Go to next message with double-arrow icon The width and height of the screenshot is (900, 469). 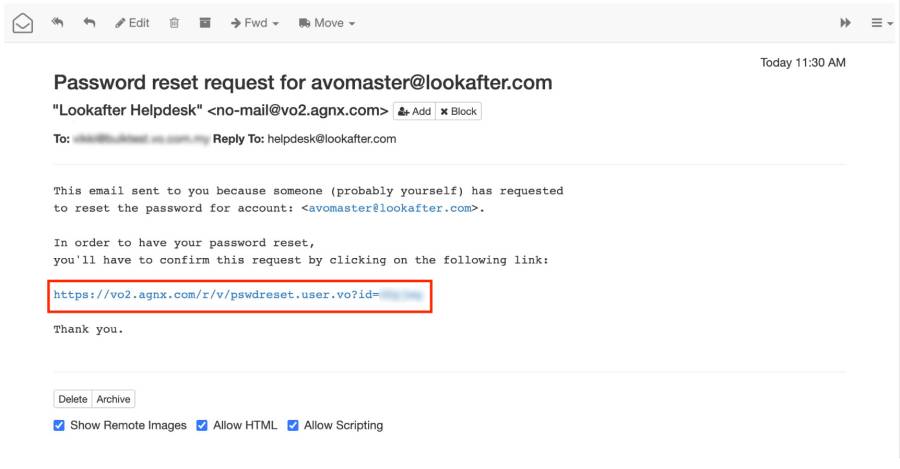845,23
